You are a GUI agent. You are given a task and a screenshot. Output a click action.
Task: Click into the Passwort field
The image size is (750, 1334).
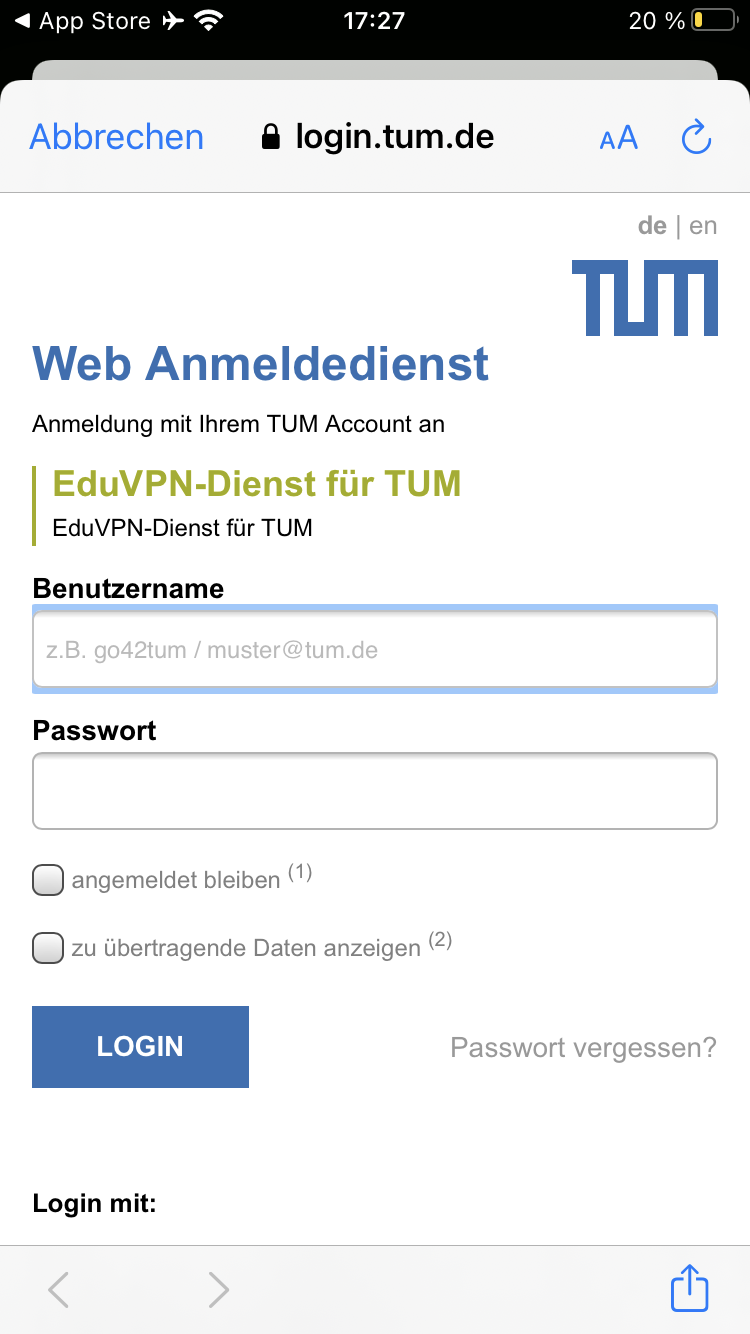point(375,791)
